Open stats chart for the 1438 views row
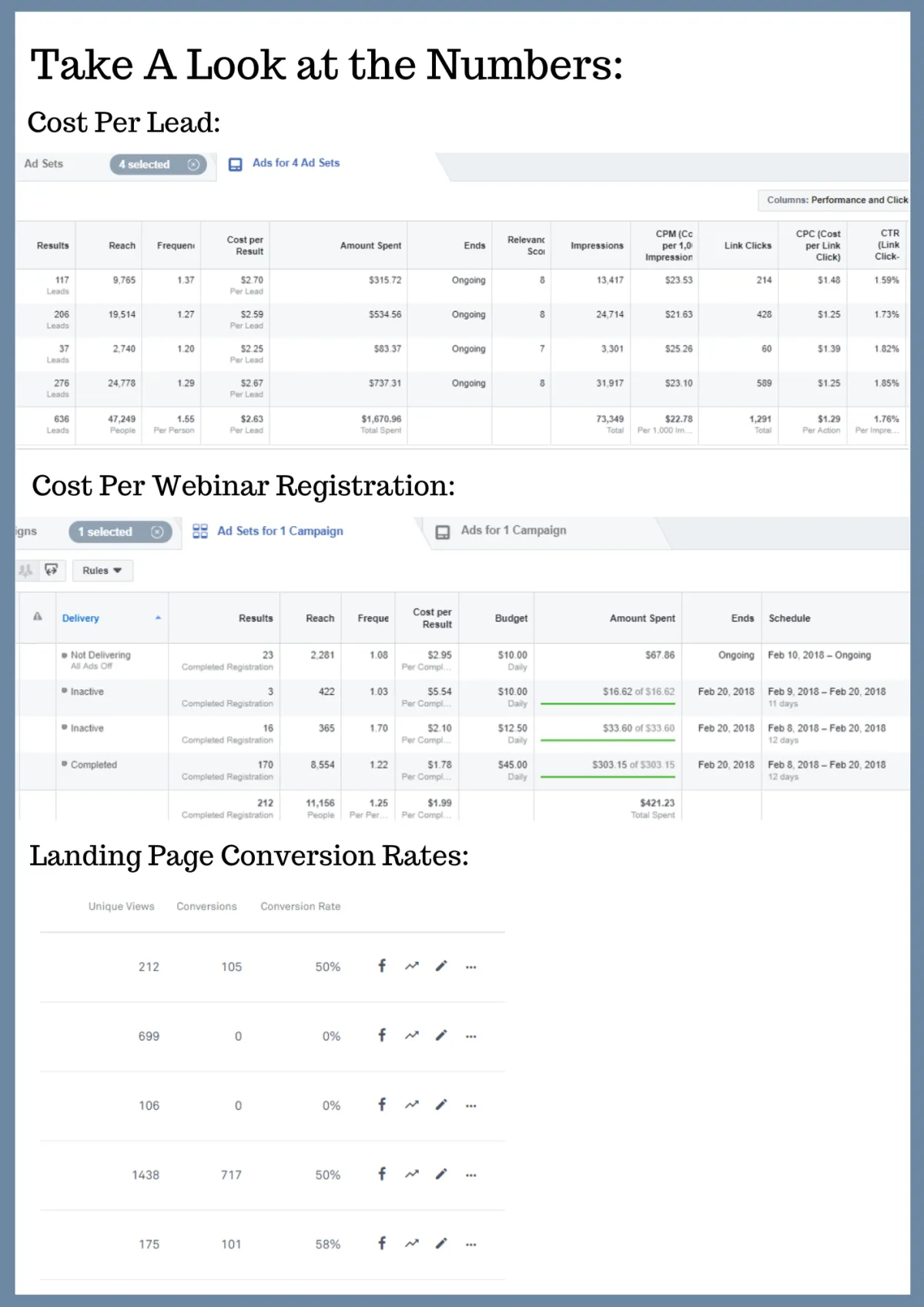This screenshot has height=1307, width=924. click(412, 1174)
